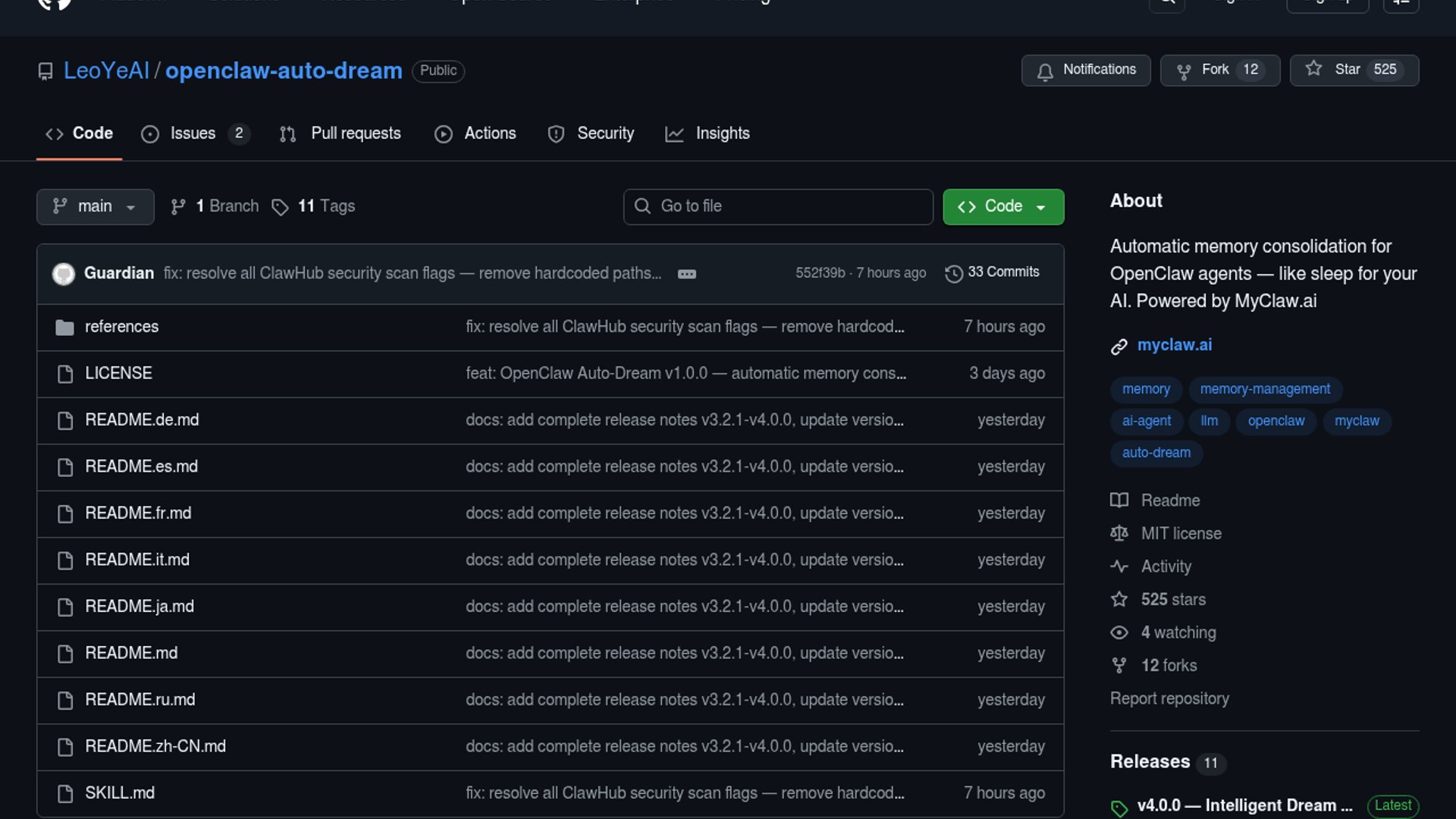Screen dimensions: 1456x819
Task: Select the memory-management topic tag
Action: click(1264, 389)
